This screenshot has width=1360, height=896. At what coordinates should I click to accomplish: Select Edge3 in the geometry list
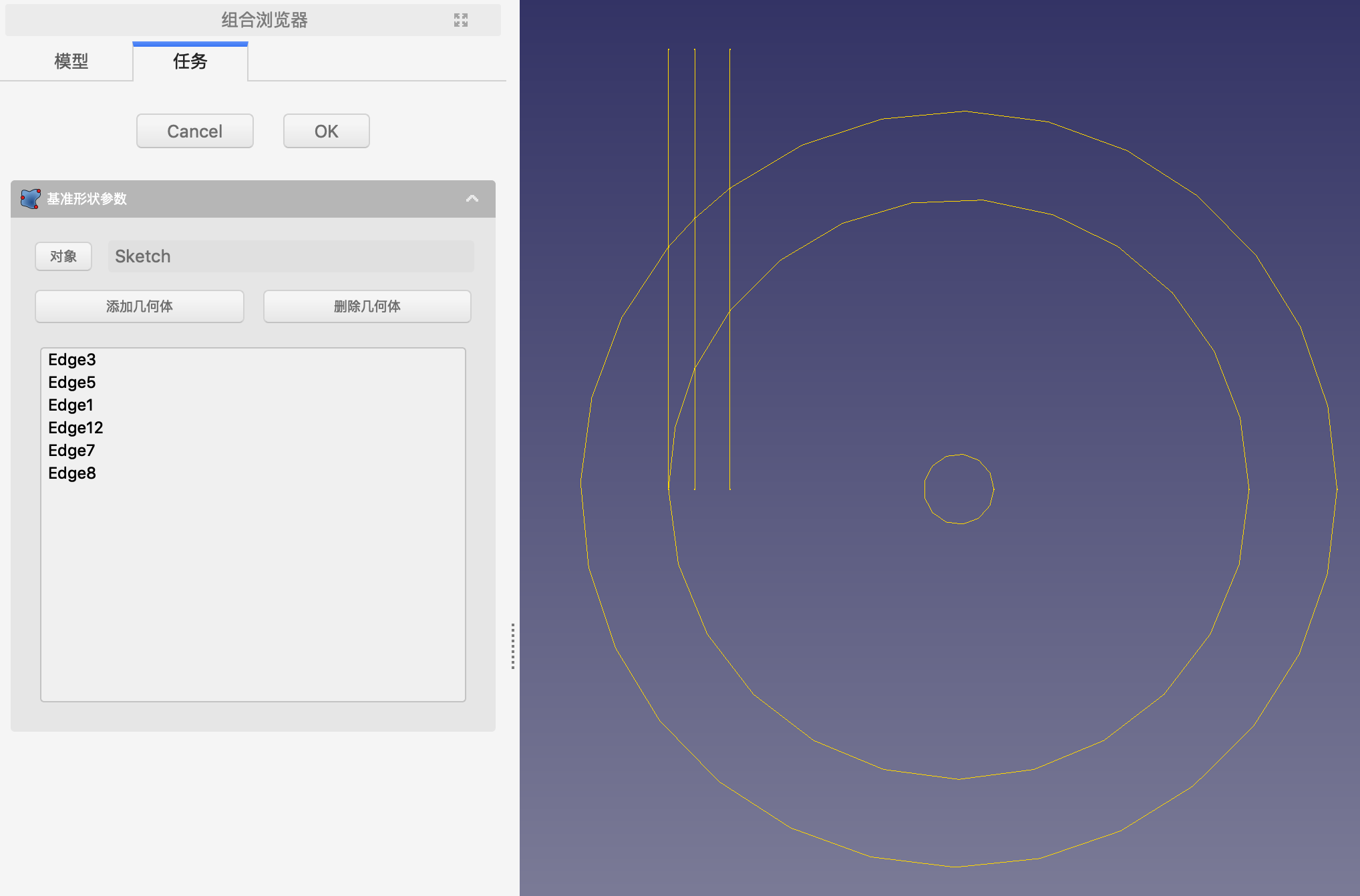click(72, 360)
